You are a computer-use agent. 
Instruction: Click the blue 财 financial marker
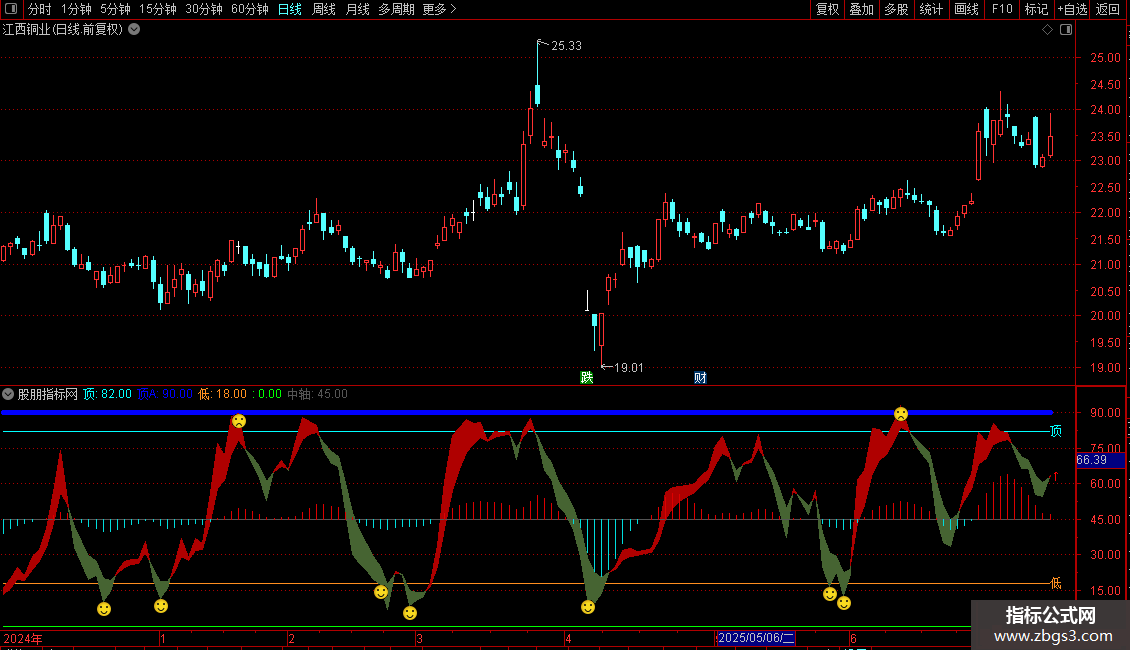[700, 378]
